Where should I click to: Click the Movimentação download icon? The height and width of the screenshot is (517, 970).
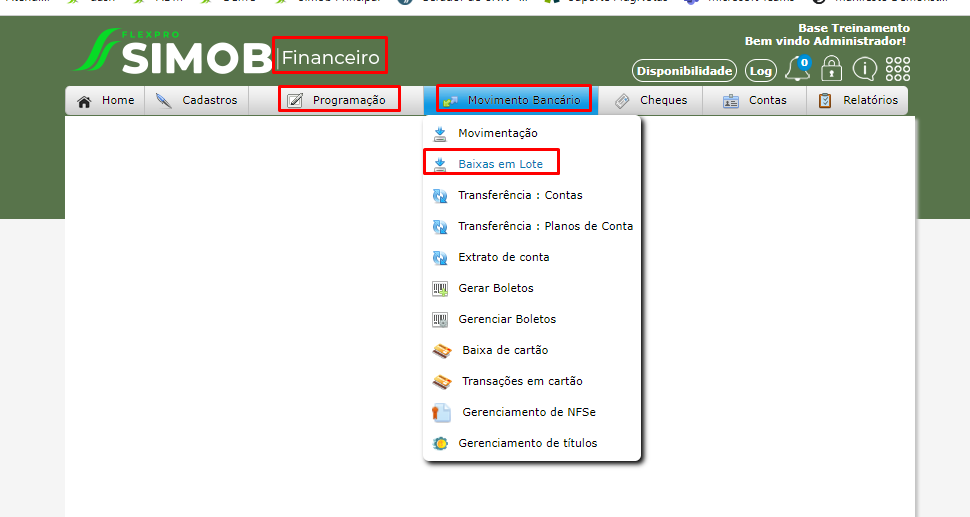[x=440, y=134]
